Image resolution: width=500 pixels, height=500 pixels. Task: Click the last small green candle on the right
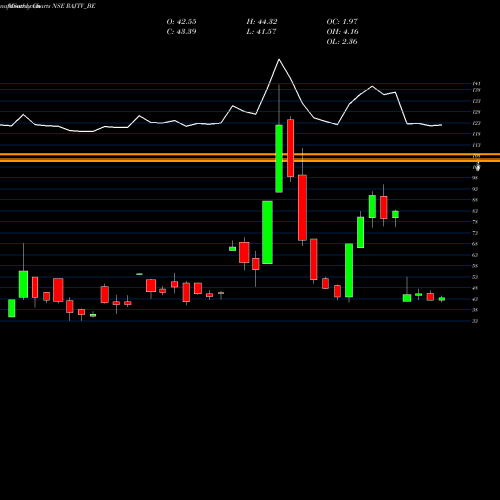tap(442, 299)
